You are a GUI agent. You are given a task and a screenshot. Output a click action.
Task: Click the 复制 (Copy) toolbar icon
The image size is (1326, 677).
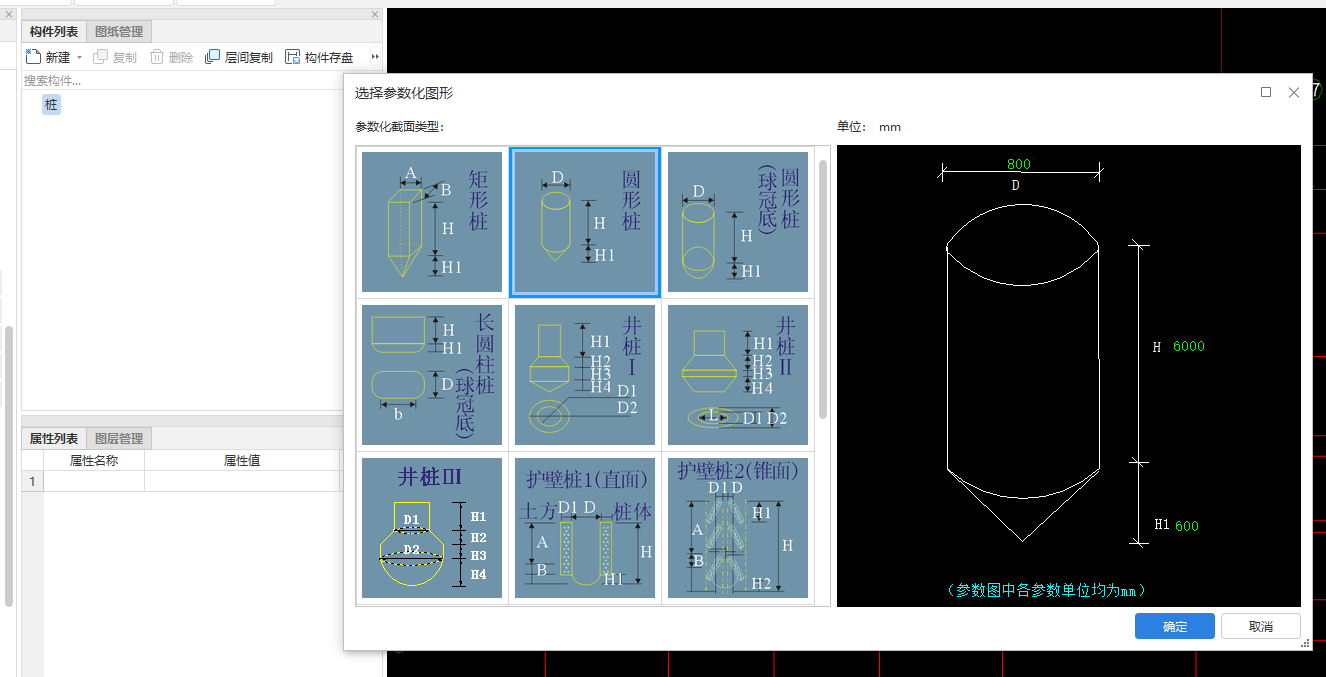tap(100, 57)
